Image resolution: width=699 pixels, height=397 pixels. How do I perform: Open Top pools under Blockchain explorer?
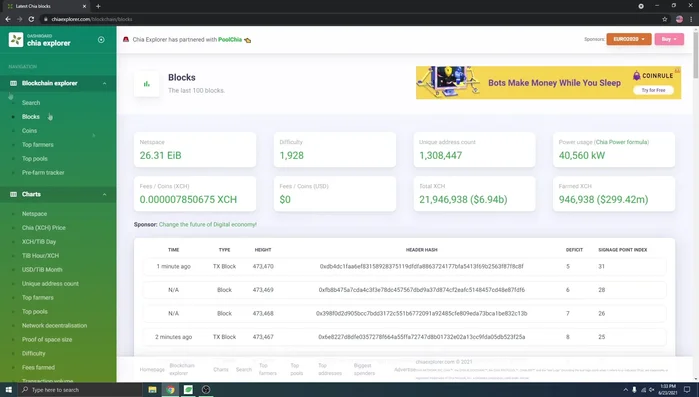pos(34,159)
